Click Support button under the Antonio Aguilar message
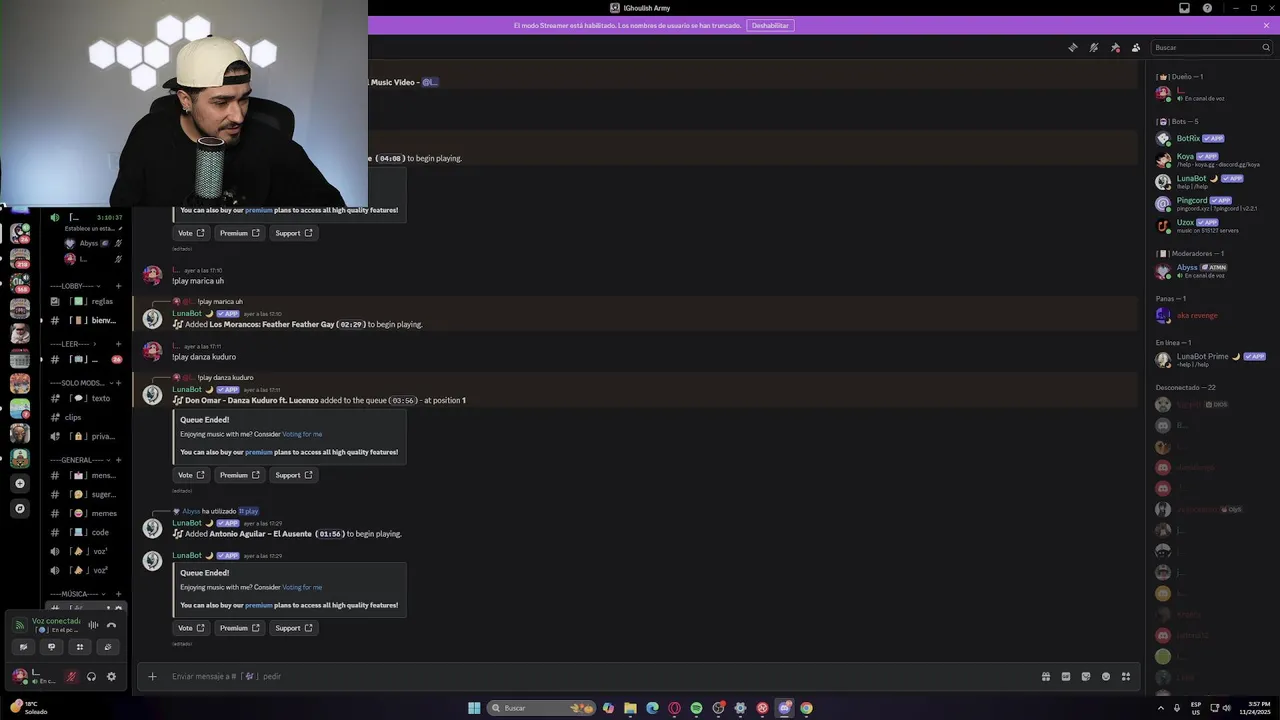The image size is (1280, 720). point(294,628)
